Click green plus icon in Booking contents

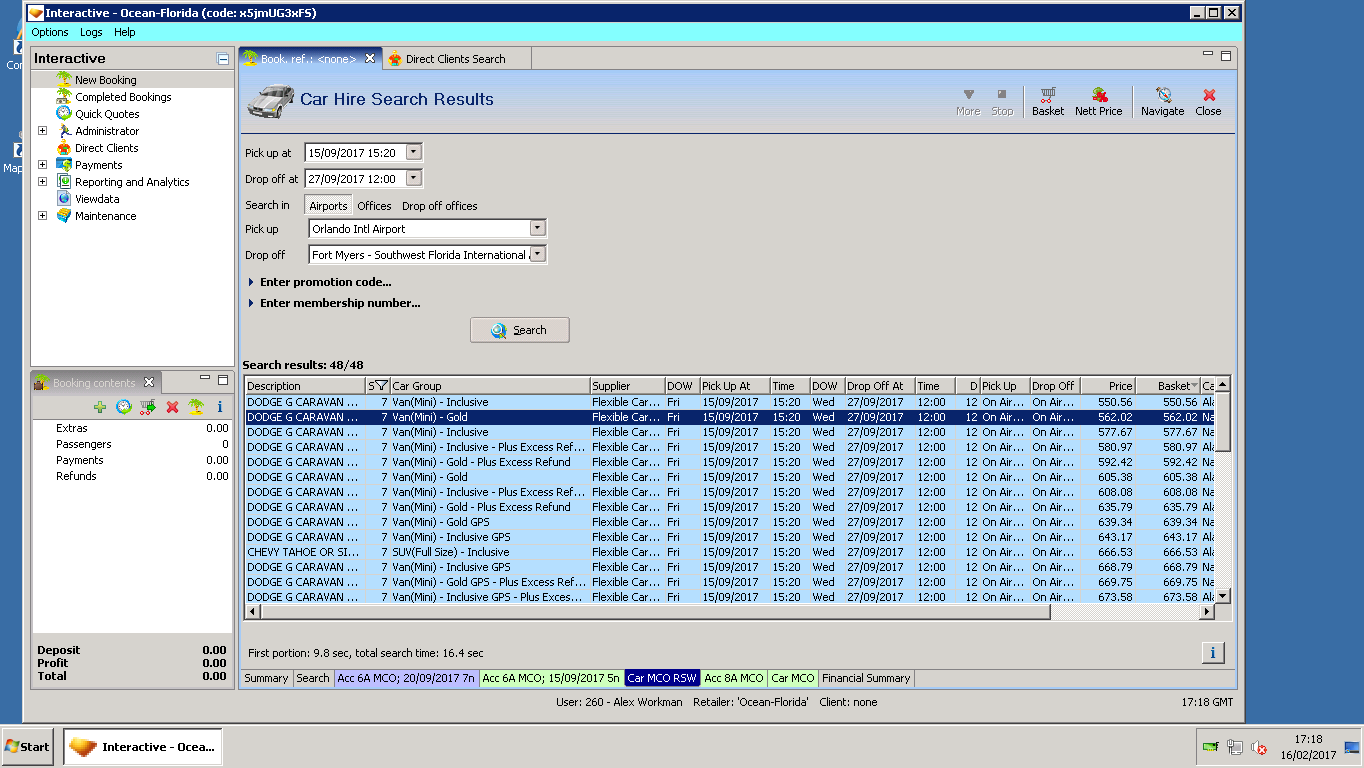coord(99,407)
